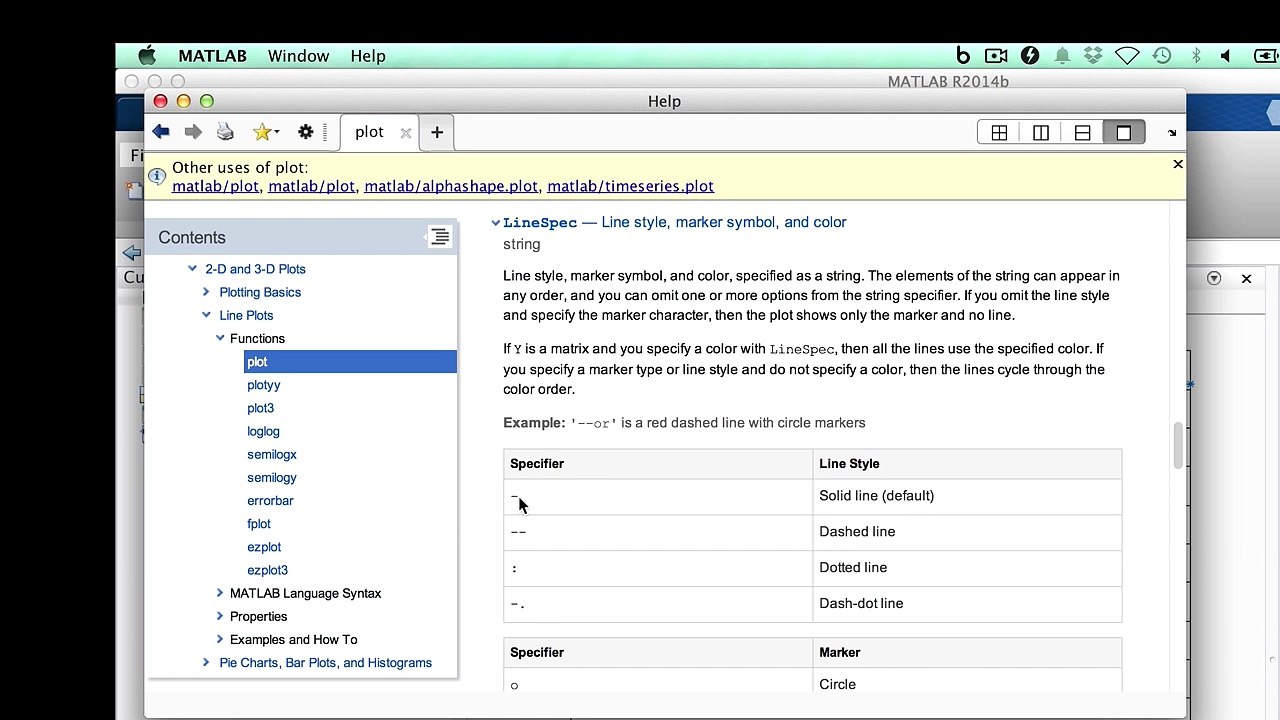Click the notification bell menu bar icon

tap(1062, 56)
